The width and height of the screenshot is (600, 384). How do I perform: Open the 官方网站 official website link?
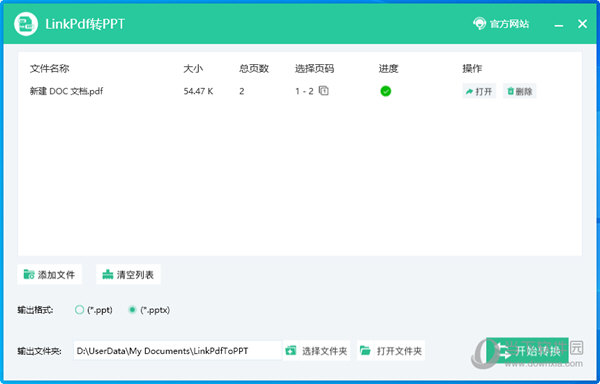[x=501, y=24]
